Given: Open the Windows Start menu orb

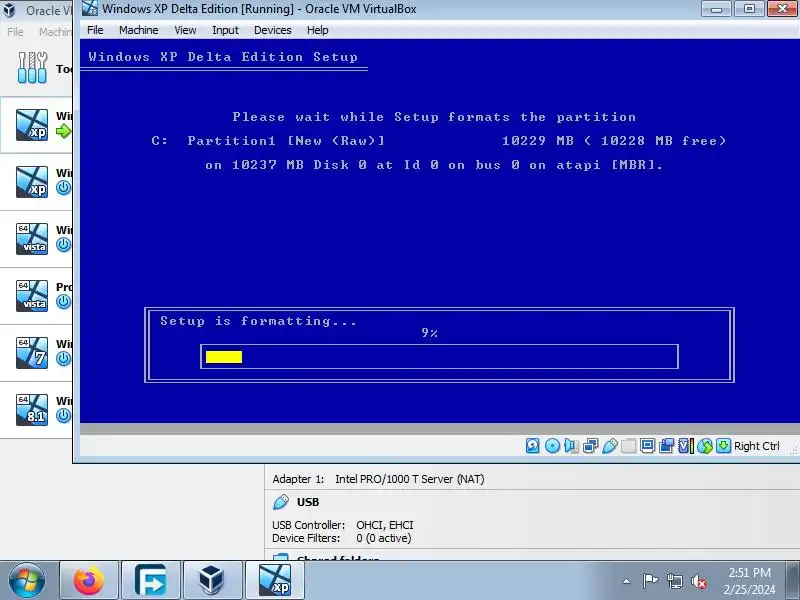Looking at the screenshot, I should [27, 580].
